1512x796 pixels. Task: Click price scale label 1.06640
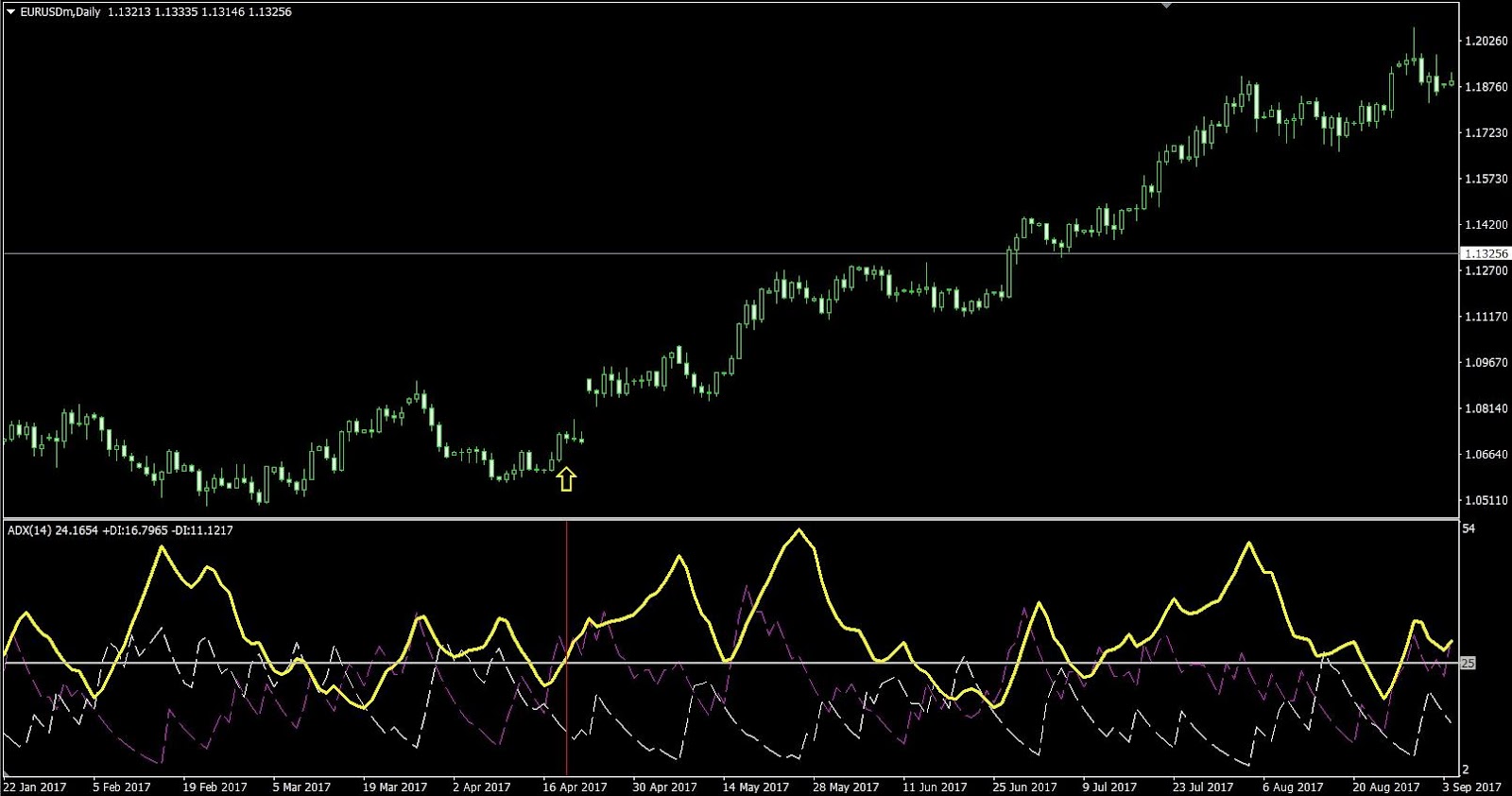tap(1486, 454)
